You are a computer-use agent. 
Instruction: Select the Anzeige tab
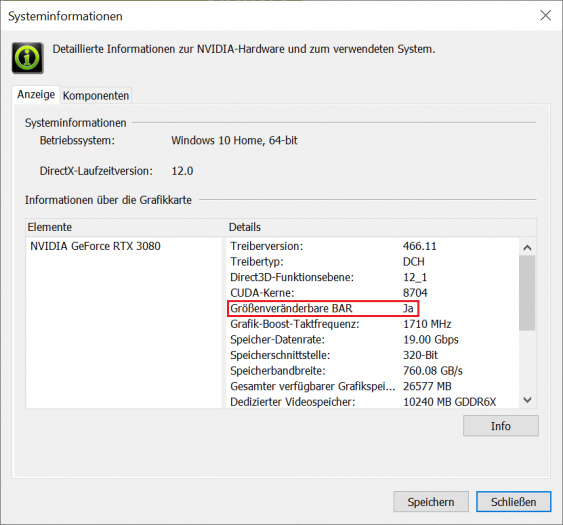[x=36, y=94]
